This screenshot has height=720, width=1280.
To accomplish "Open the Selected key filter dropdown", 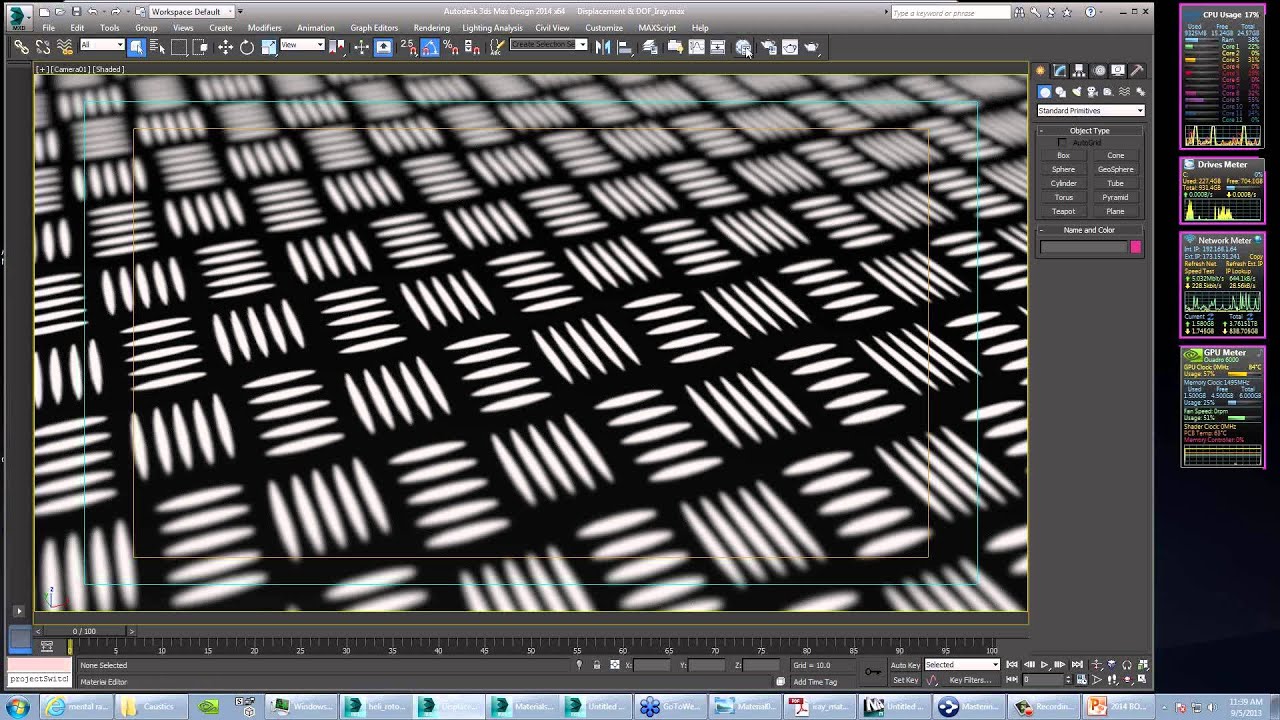I will (962, 664).
